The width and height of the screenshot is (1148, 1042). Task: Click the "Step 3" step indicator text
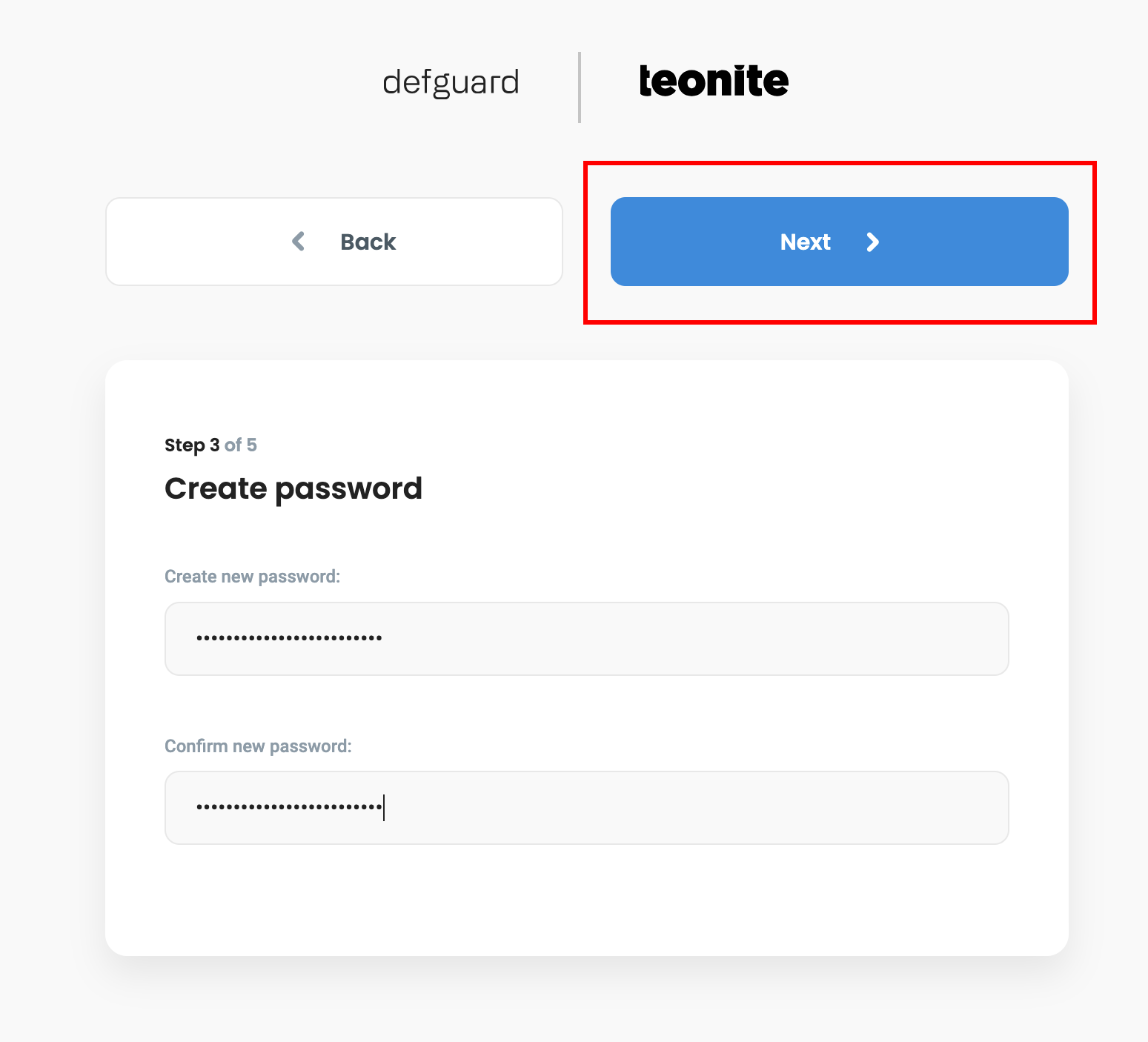click(192, 445)
